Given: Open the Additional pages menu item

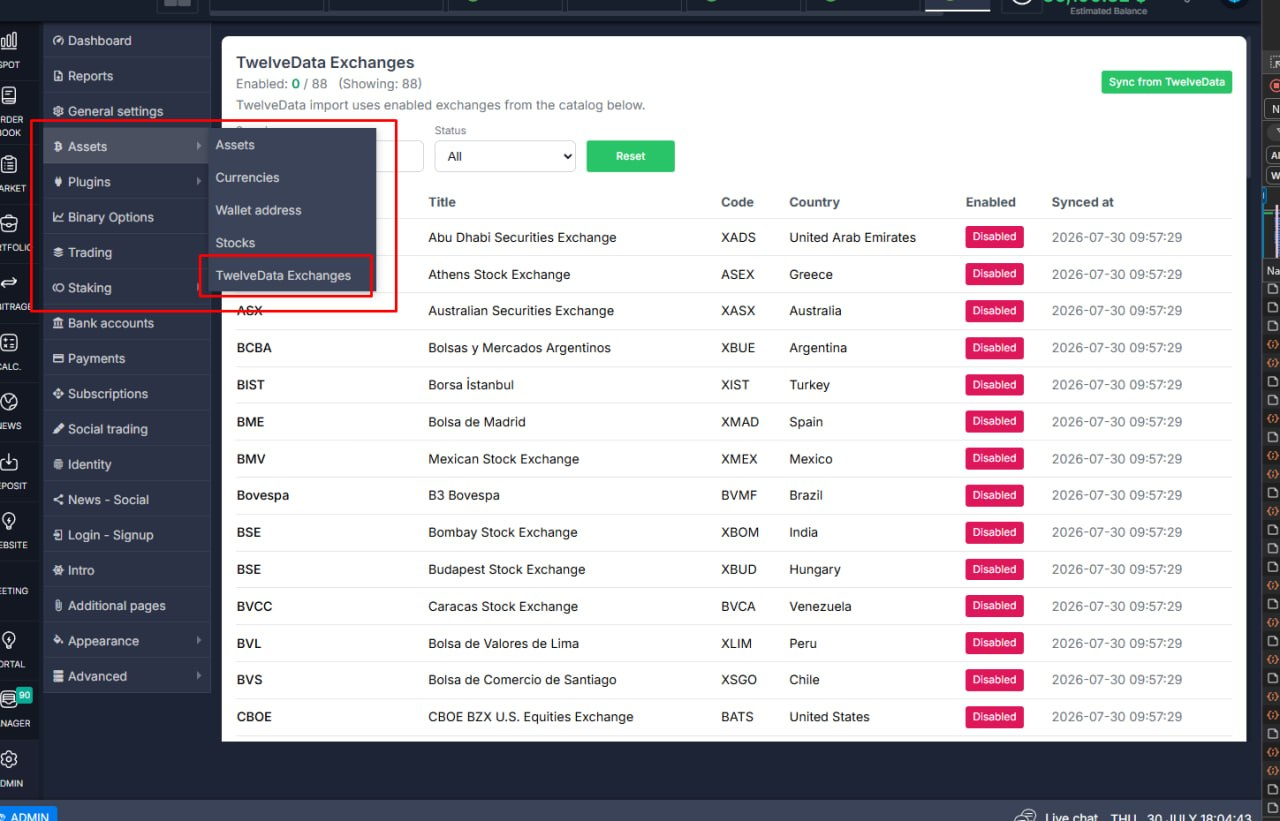Looking at the screenshot, I should coord(127,606).
